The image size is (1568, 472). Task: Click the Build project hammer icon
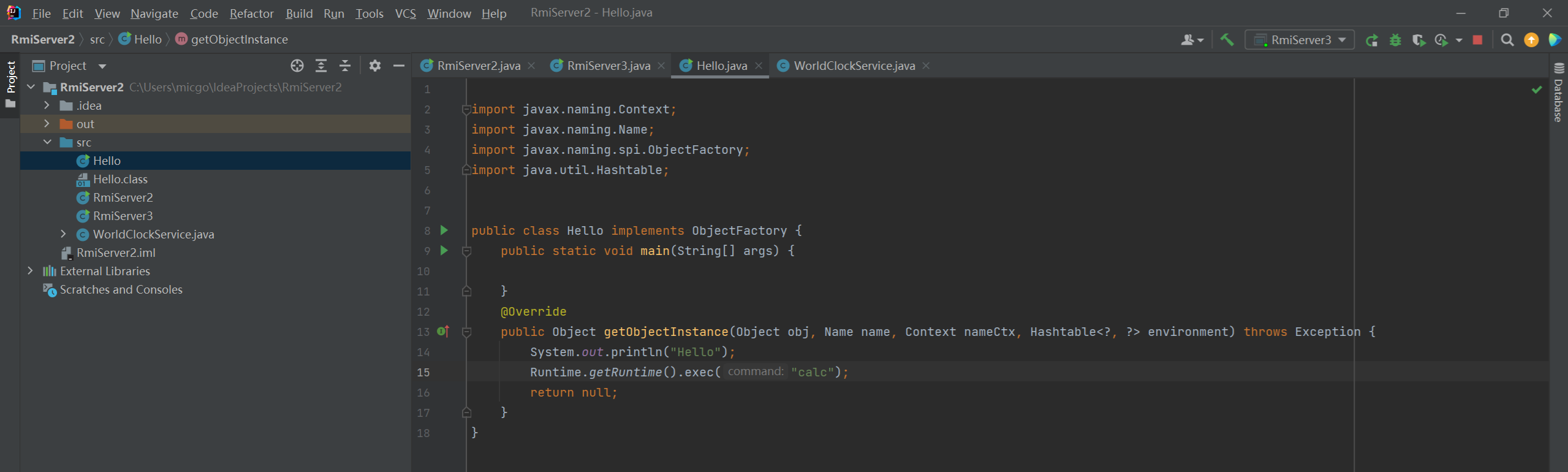(x=1227, y=40)
